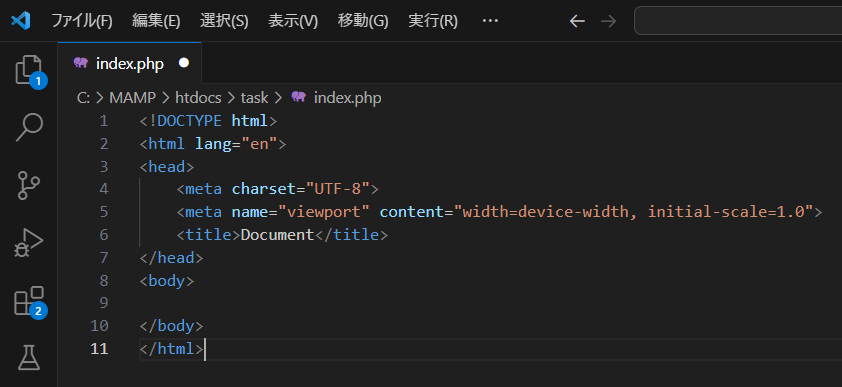This screenshot has height=387, width=842.
Task: Open the Run and Debug view icon
Action: pos(28,243)
